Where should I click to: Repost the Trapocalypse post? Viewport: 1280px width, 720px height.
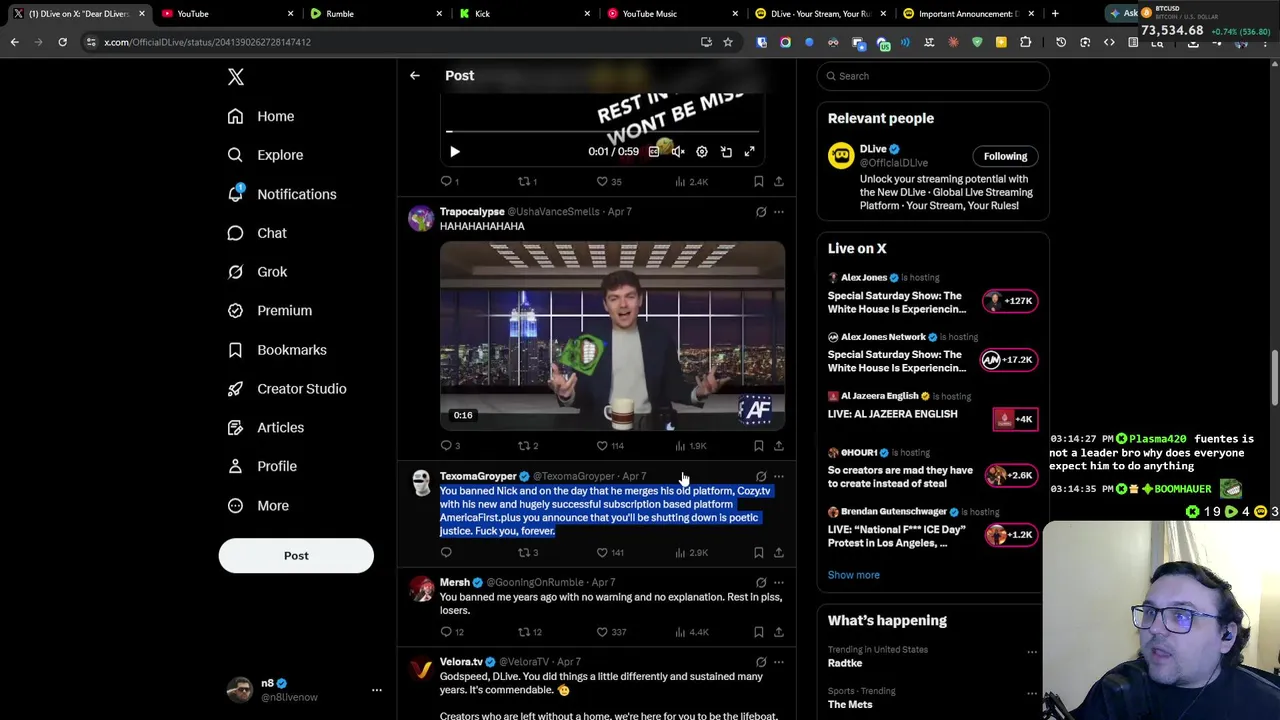tap(528, 446)
